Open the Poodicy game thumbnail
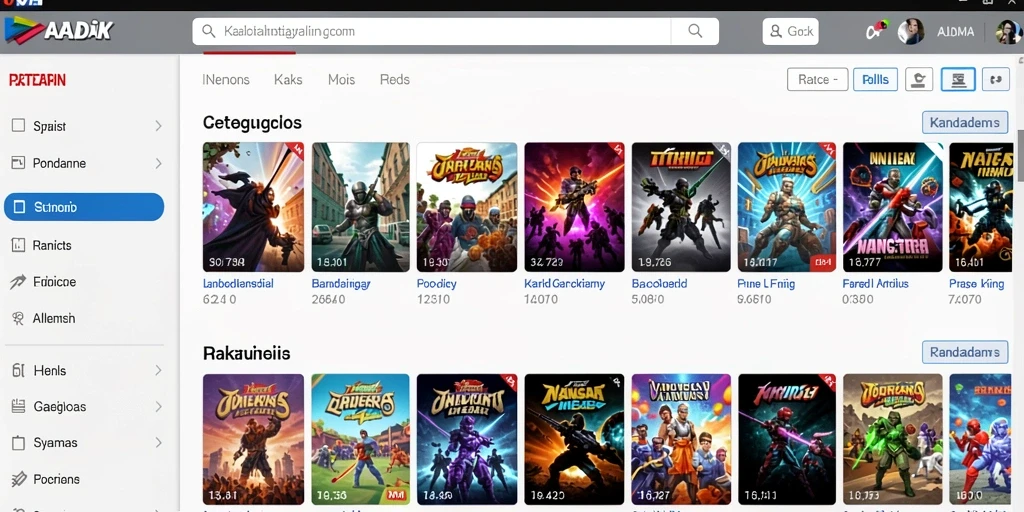 click(x=467, y=207)
